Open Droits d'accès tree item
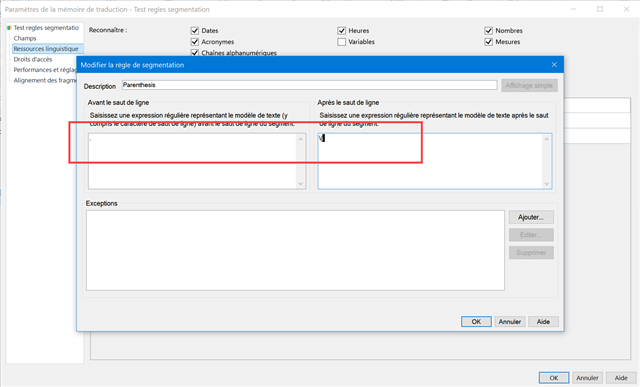The height and width of the screenshot is (387, 640). [x=33, y=59]
